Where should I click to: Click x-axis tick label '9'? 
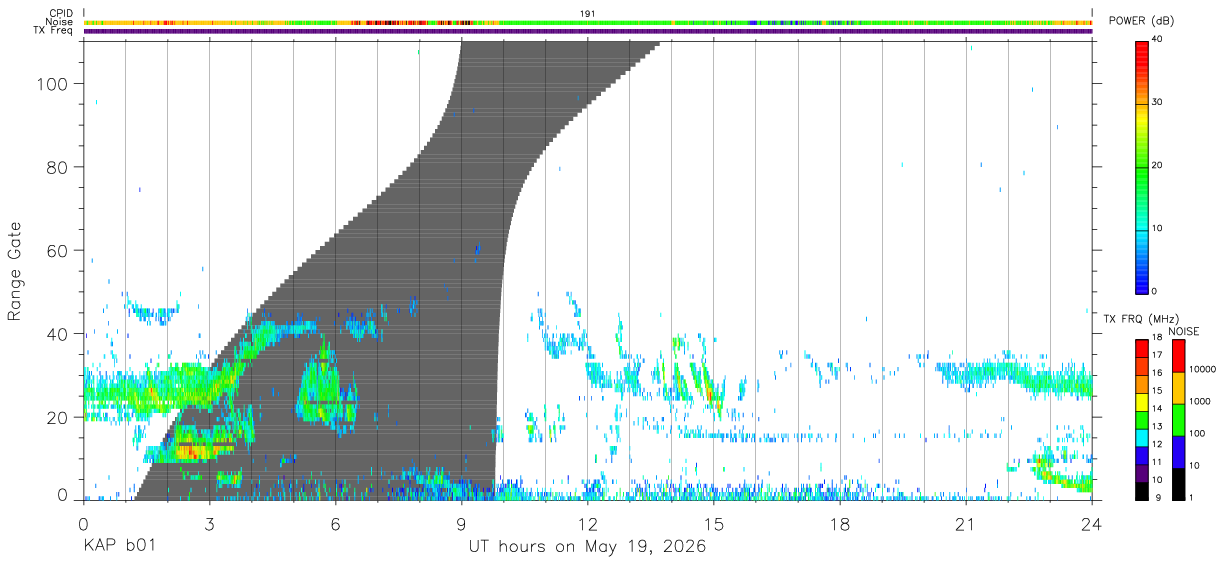pyautogui.click(x=461, y=525)
